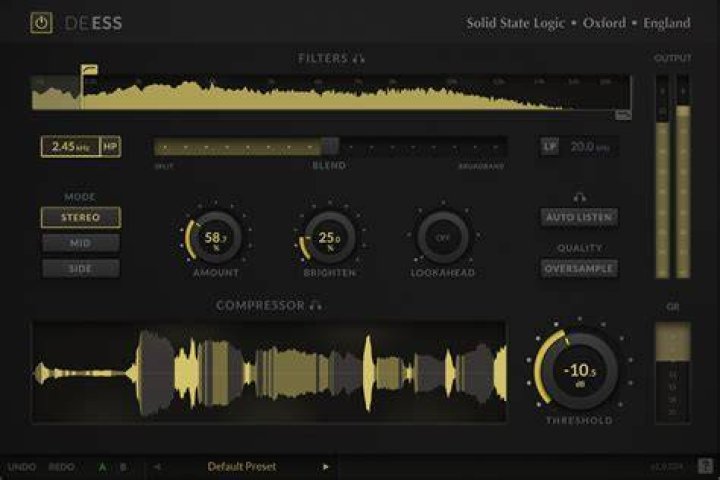
Task: Click the 'COMPRESSOR' section heading
Action: click(260, 305)
